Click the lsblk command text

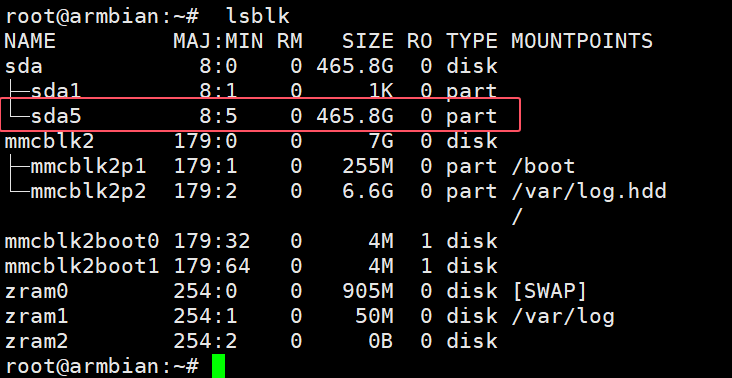(x=258, y=16)
